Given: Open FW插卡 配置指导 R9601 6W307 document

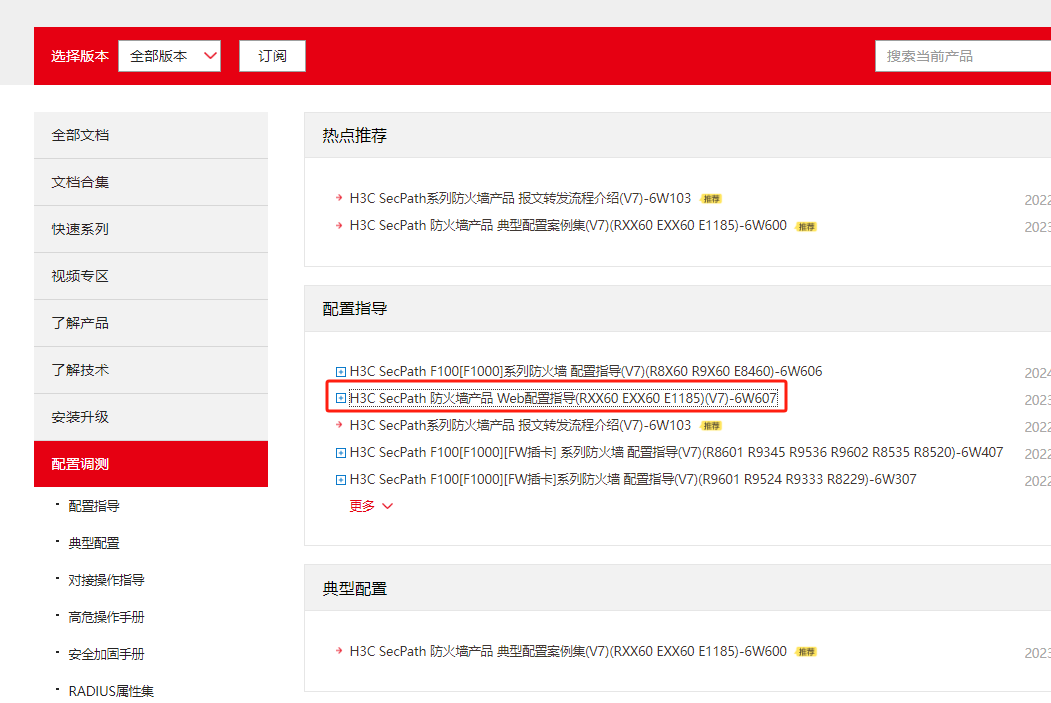Looking at the screenshot, I should (633, 479).
